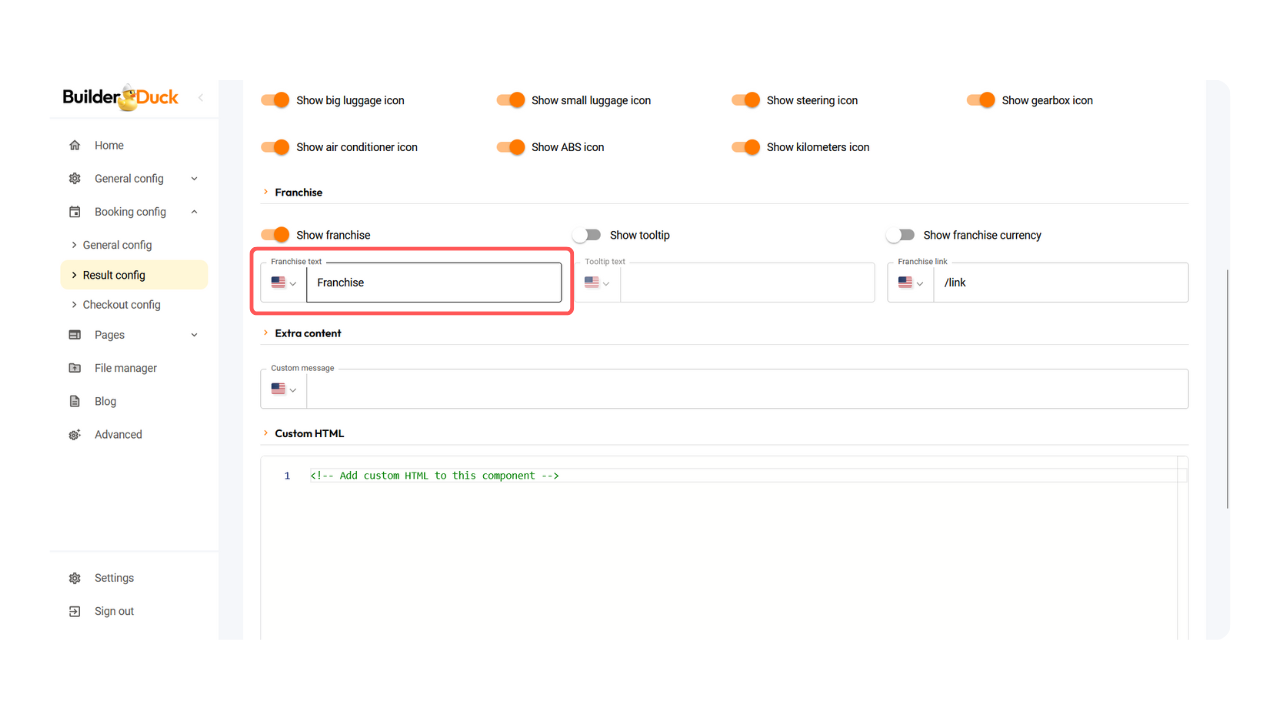Turn on Show franchise currency toggle
Image resolution: width=1280 pixels, height=720 pixels.
click(x=900, y=235)
